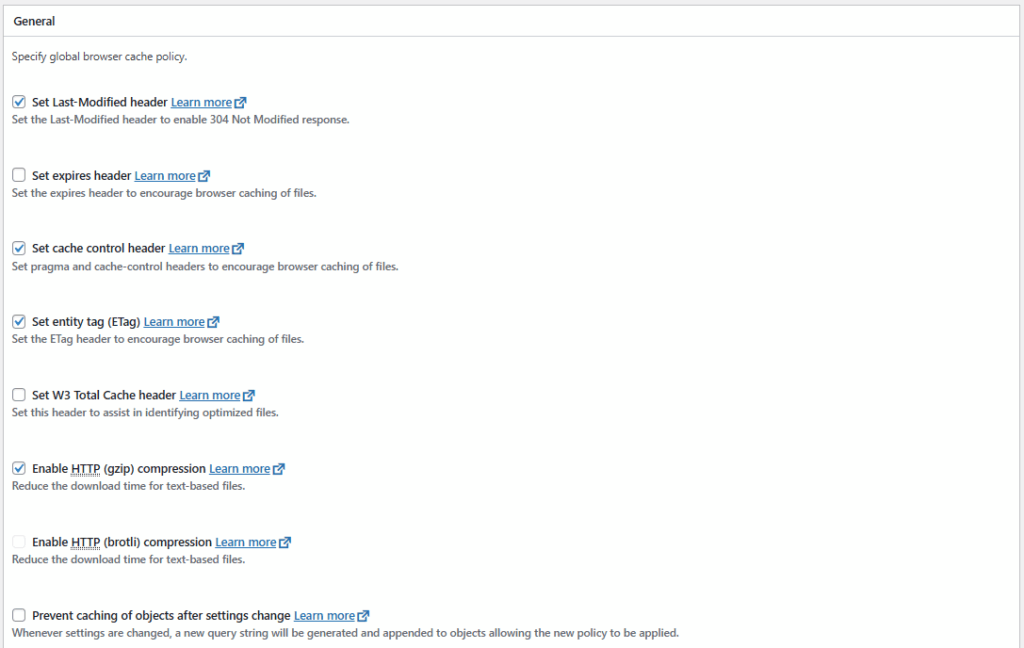Screen dimensions: 1024x648
Task: Toggle the Set entity tag (ETag) checkbox
Action: [19, 321]
